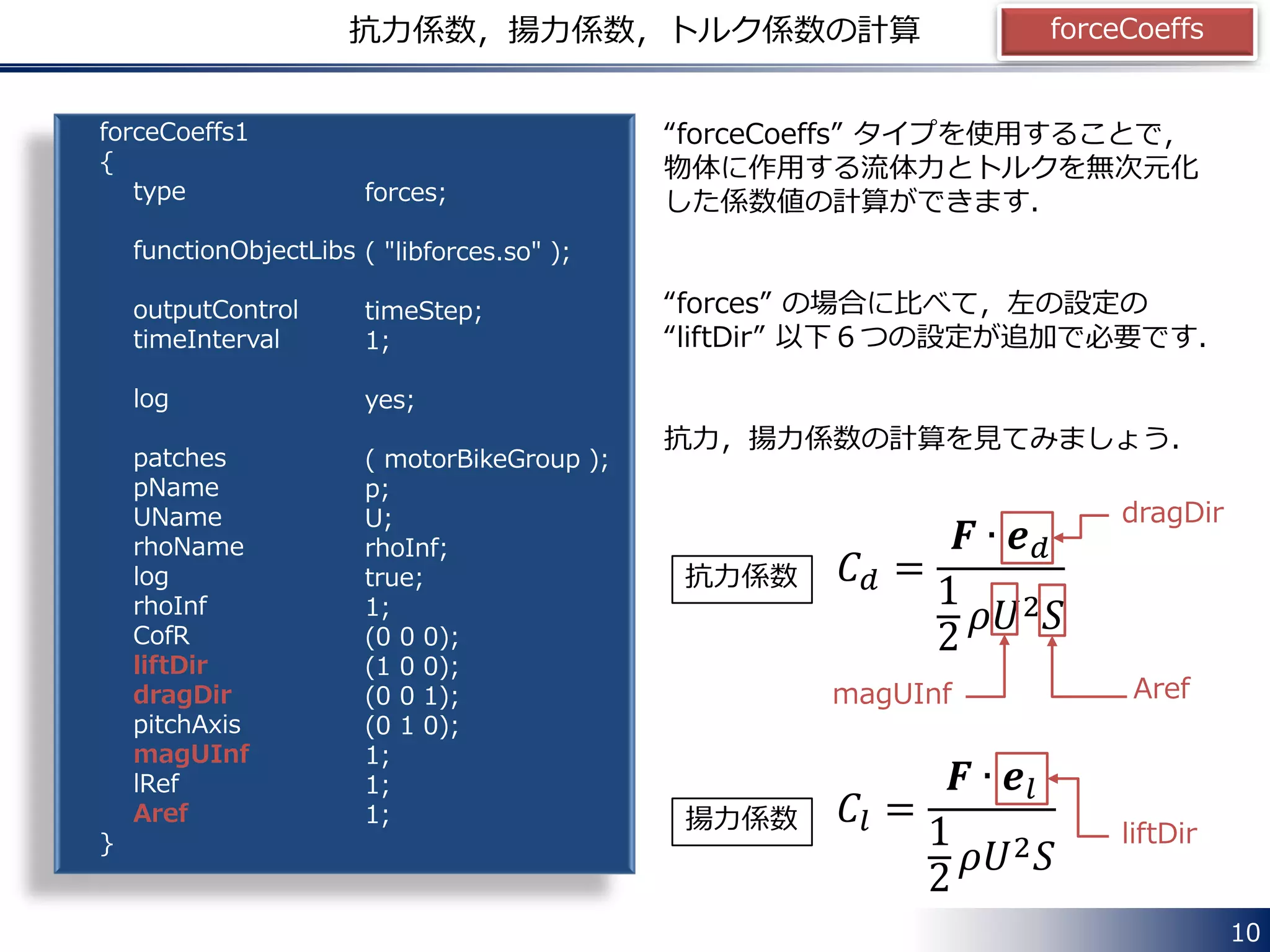Click the red 'magUInf' keyword in code
Image resolution: width=1270 pixels, height=952 pixels.
192,754
